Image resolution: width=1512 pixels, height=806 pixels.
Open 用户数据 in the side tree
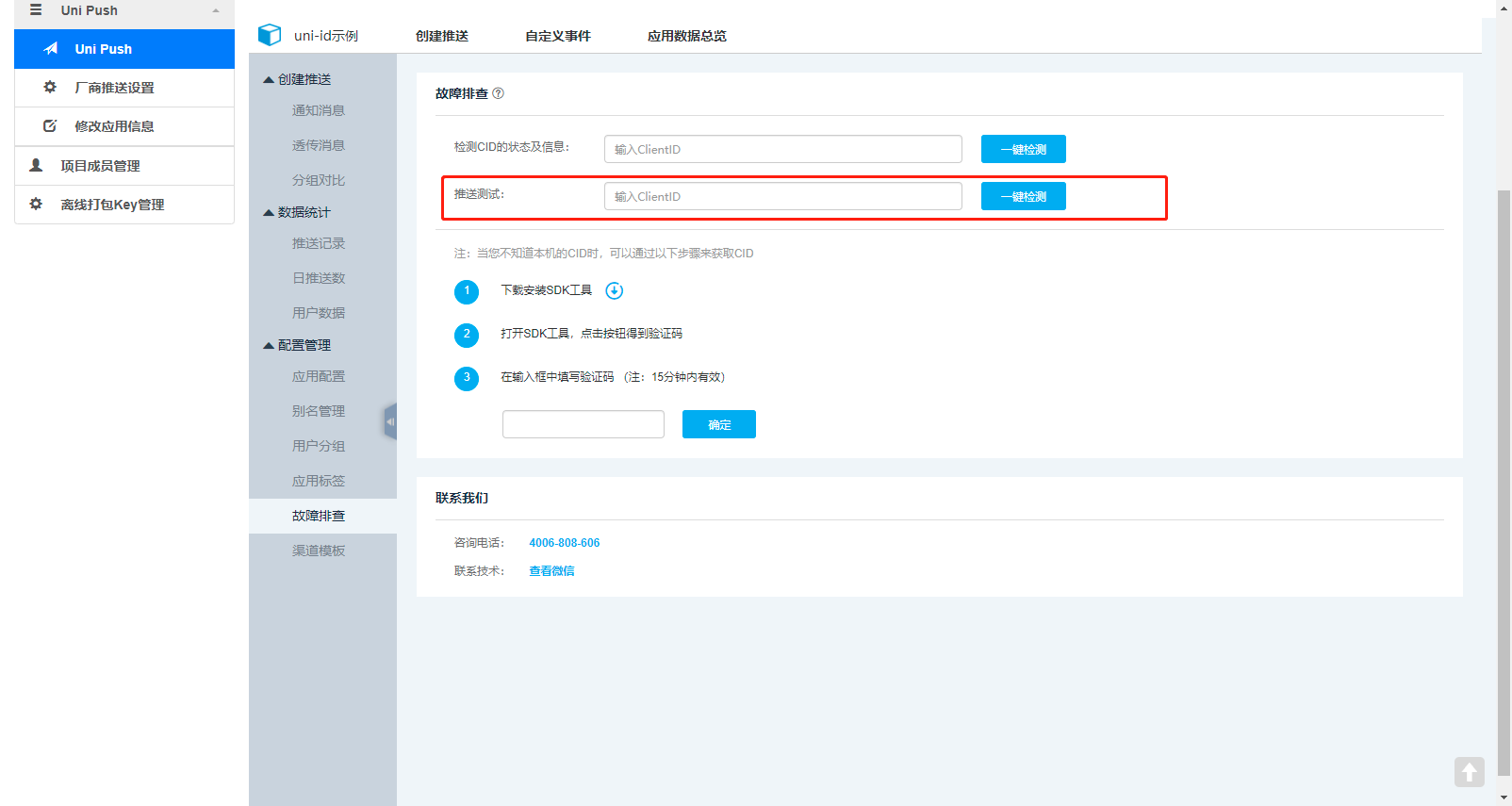point(319,313)
